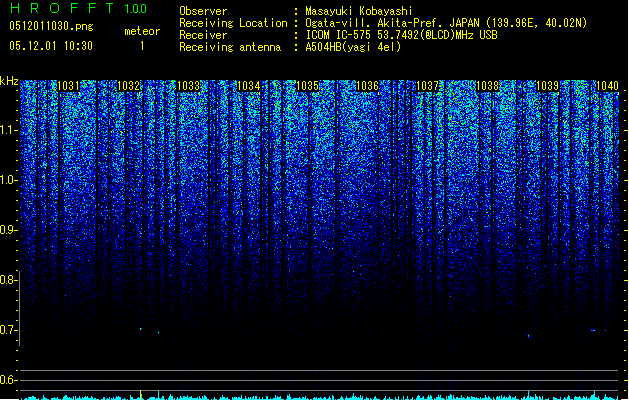This screenshot has height=400, width=629.
Task: Click the 1.1 frequency axis label
Action: [8, 130]
